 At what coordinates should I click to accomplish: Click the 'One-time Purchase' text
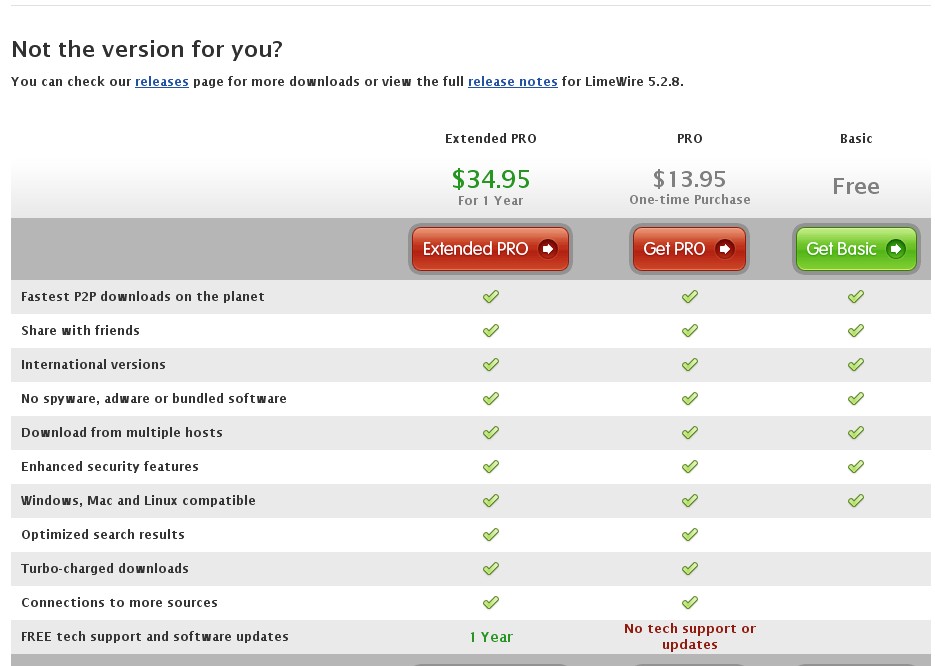[x=690, y=200]
